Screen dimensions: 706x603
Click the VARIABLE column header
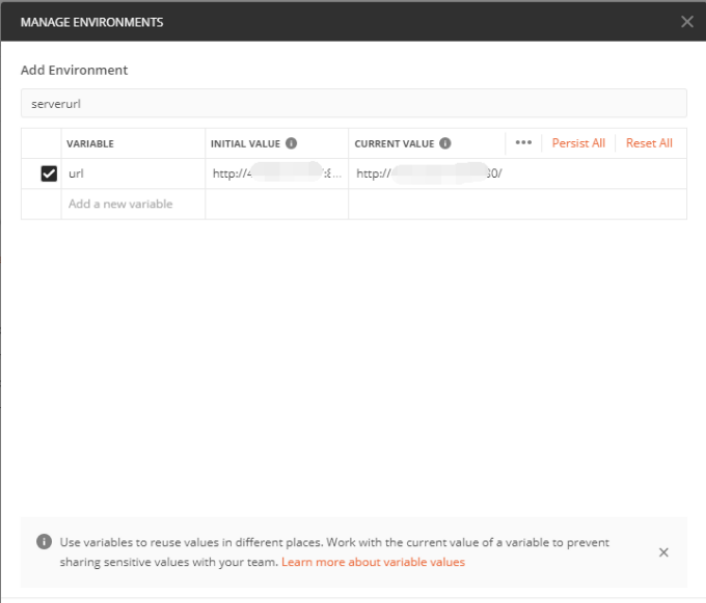pos(90,144)
